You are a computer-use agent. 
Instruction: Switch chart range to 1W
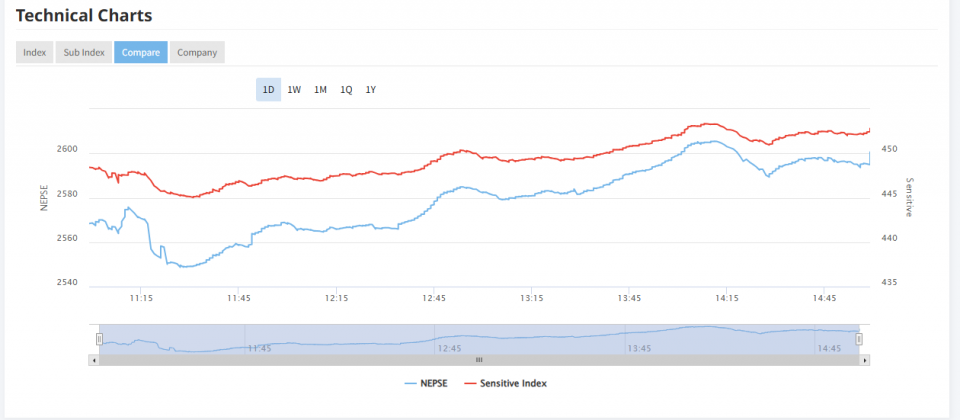[x=294, y=90]
